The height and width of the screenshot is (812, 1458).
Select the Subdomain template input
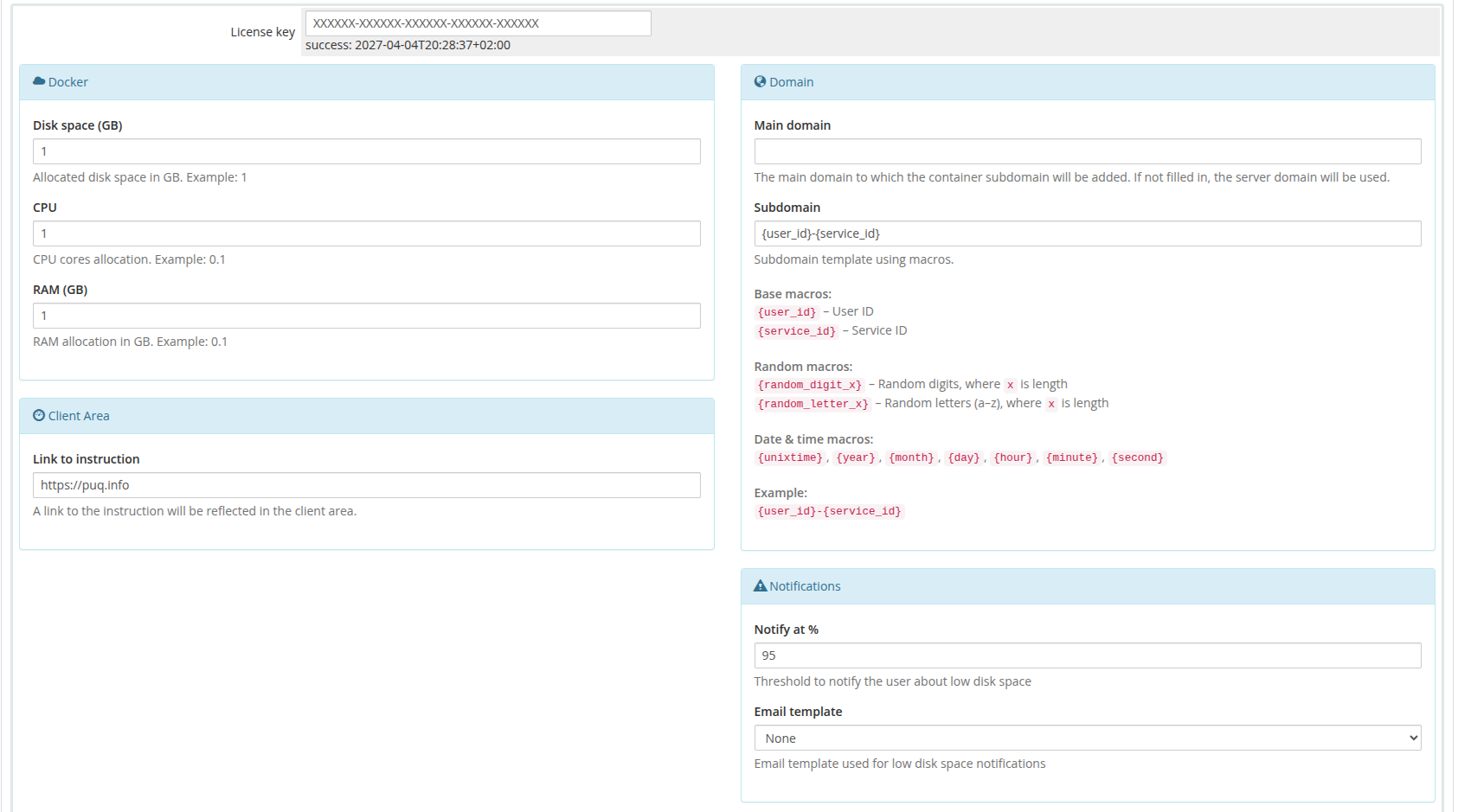(x=1087, y=233)
